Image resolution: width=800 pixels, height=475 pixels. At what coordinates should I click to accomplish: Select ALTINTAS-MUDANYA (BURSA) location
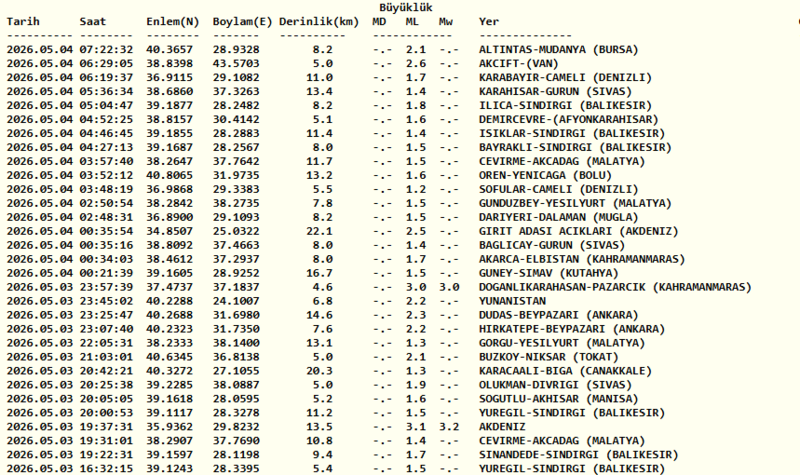pos(559,50)
